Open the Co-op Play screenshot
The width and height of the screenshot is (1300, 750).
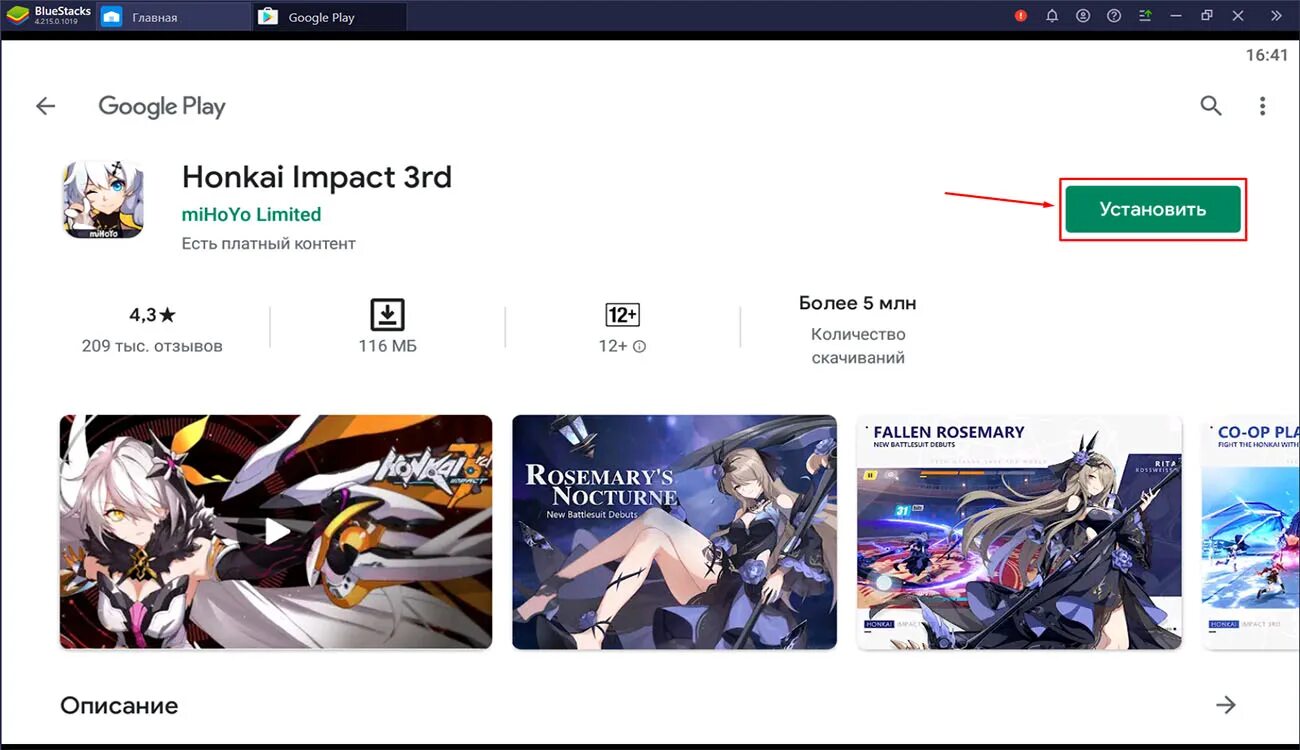click(x=1250, y=532)
